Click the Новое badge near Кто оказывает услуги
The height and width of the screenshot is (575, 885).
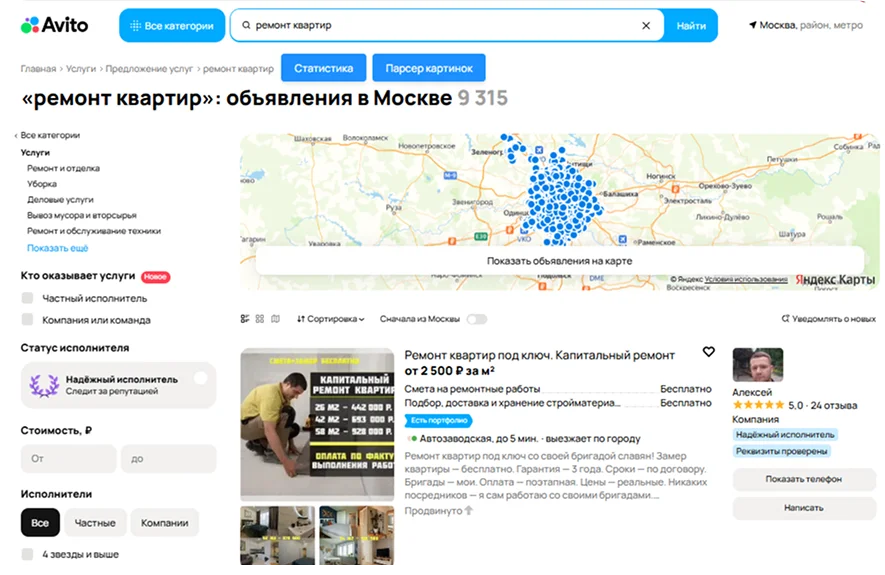(155, 276)
